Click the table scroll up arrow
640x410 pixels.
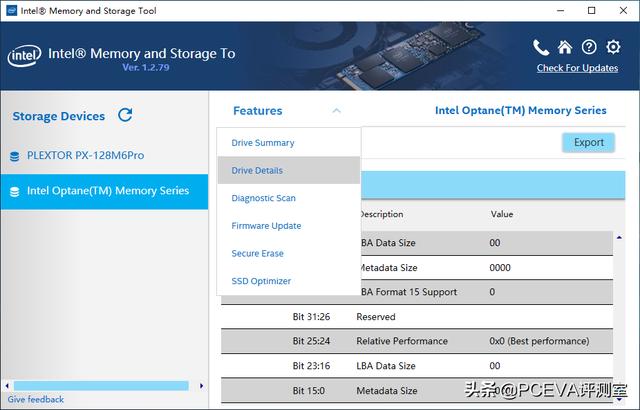pos(619,237)
